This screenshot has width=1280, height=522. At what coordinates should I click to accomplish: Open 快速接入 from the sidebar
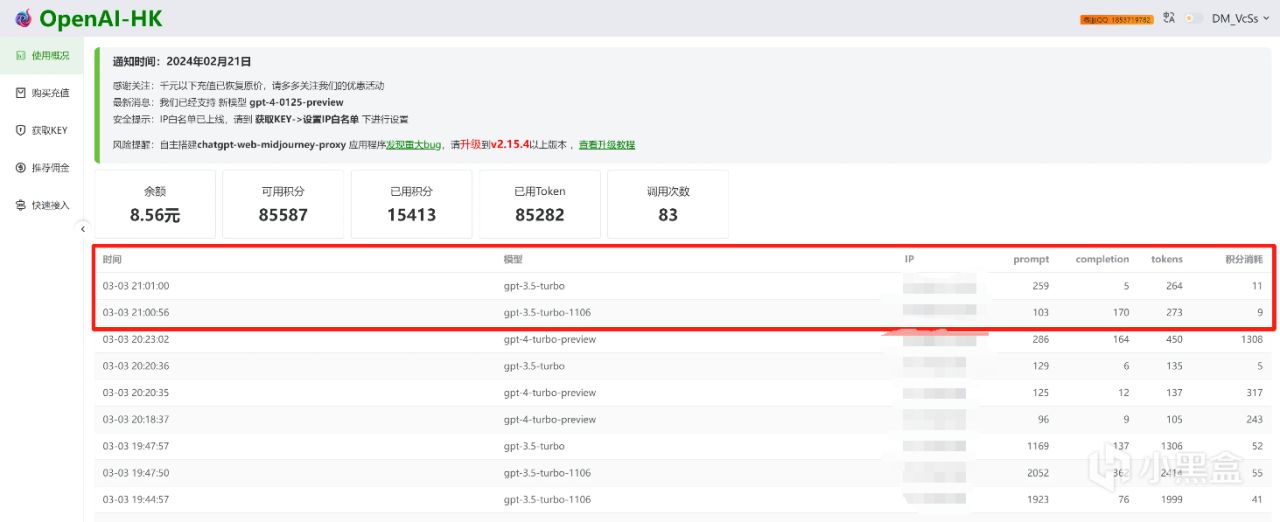pyautogui.click(x=42, y=205)
